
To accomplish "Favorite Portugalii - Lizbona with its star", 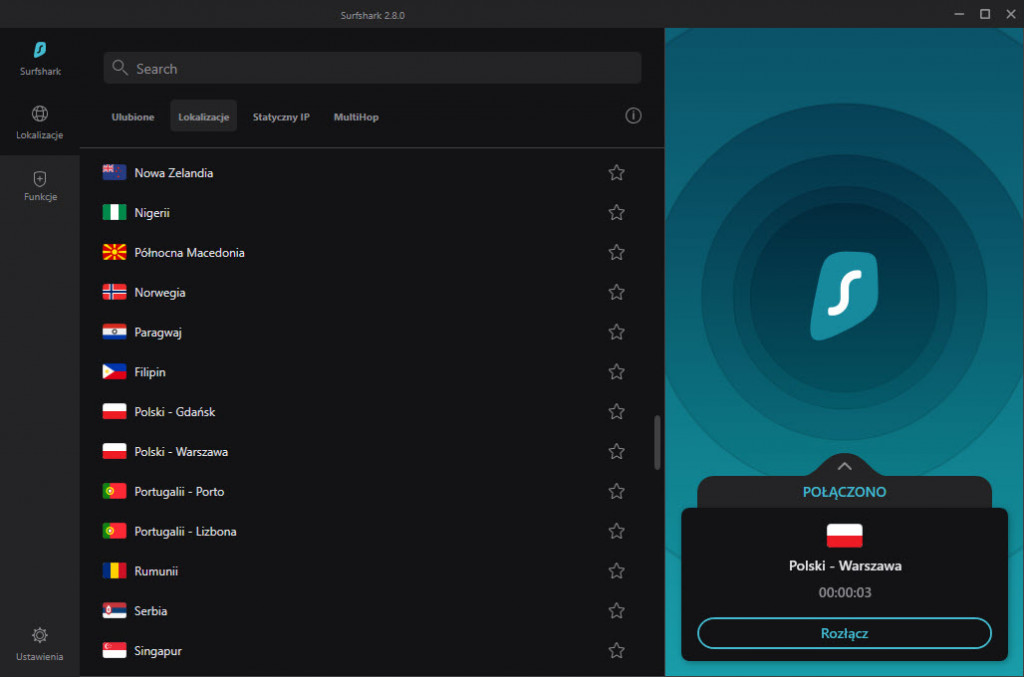I will tap(616, 531).
